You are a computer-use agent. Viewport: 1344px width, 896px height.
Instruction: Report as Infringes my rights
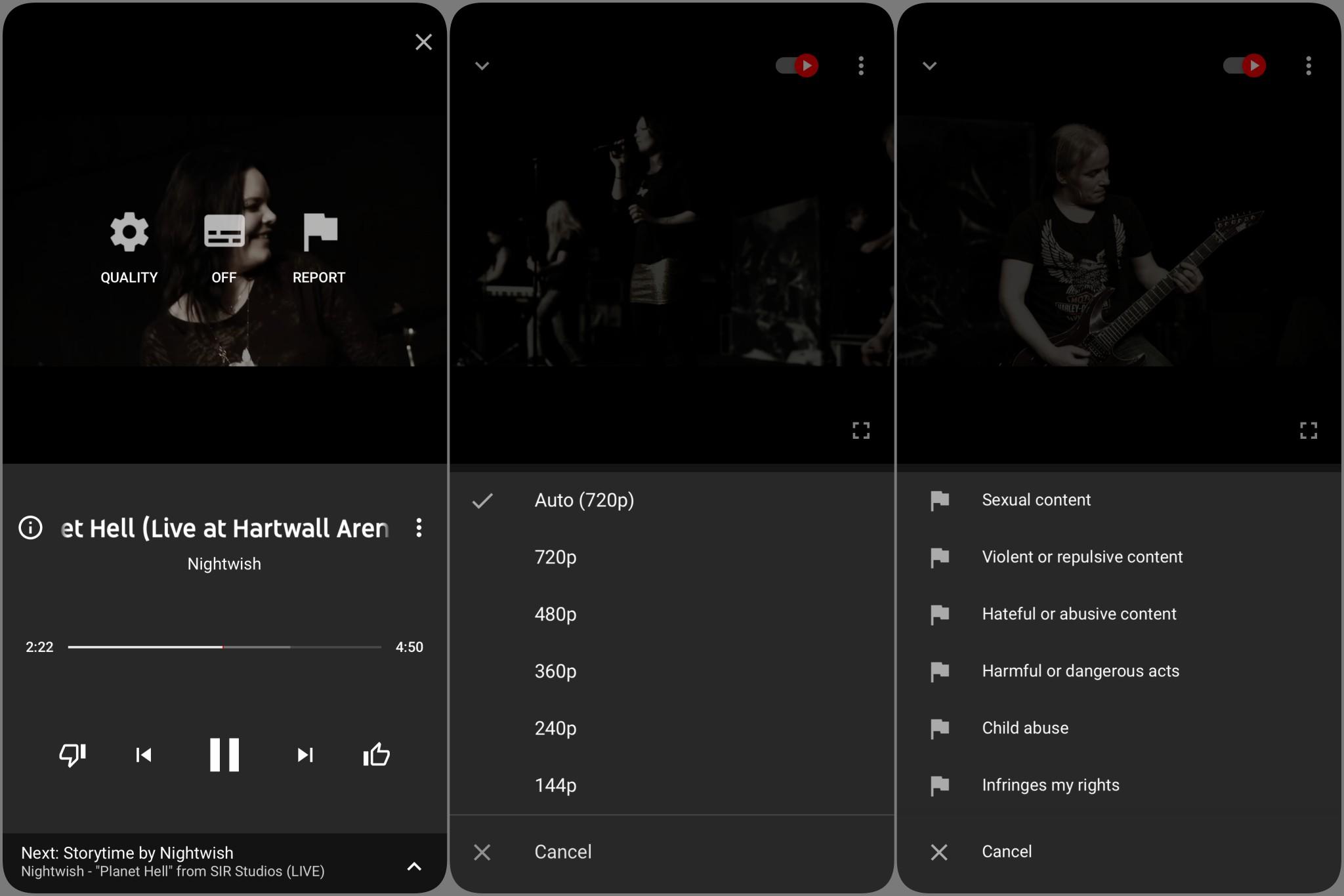[x=1120, y=786]
